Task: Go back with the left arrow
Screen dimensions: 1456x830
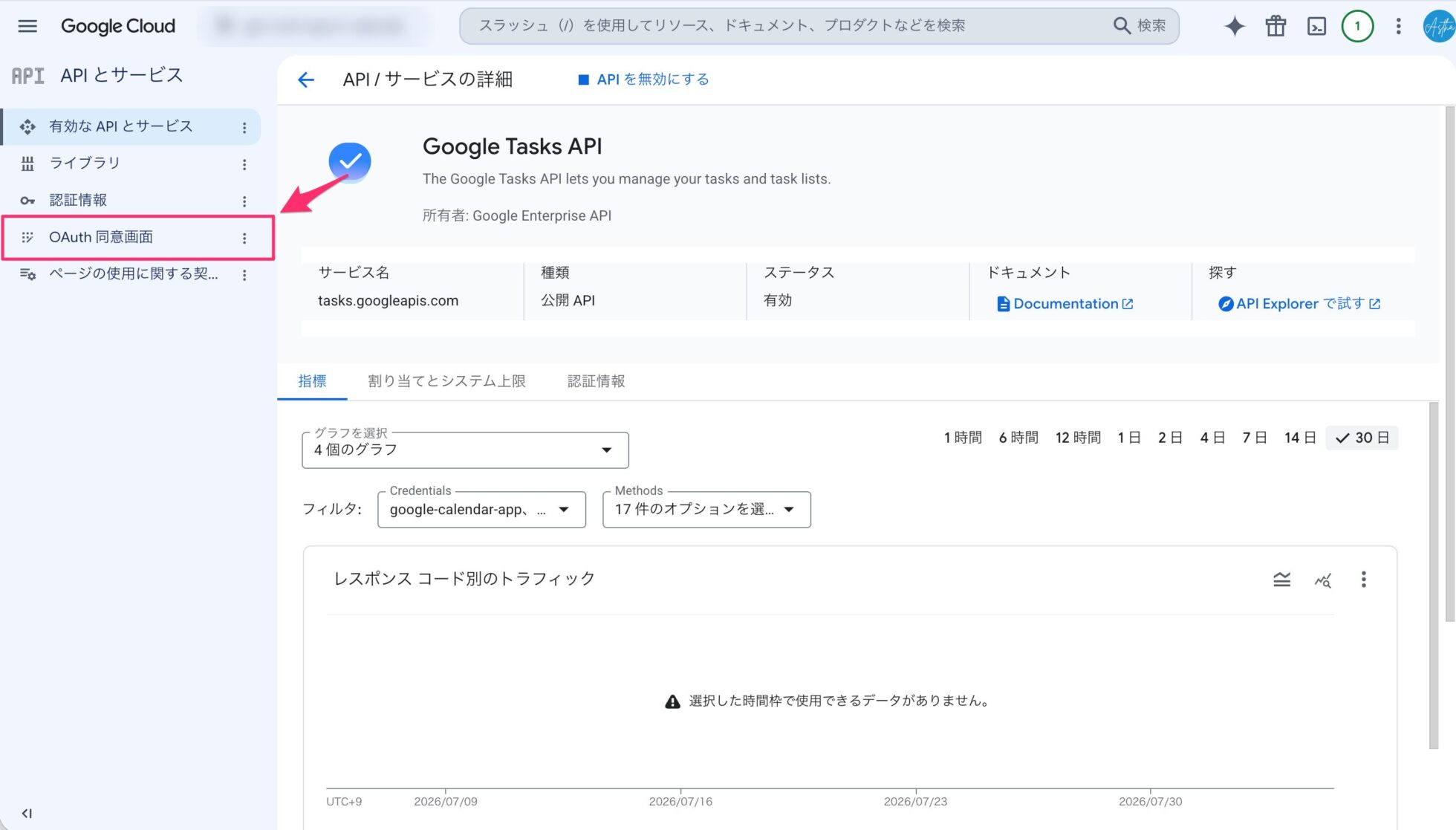Action: click(306, 80)
